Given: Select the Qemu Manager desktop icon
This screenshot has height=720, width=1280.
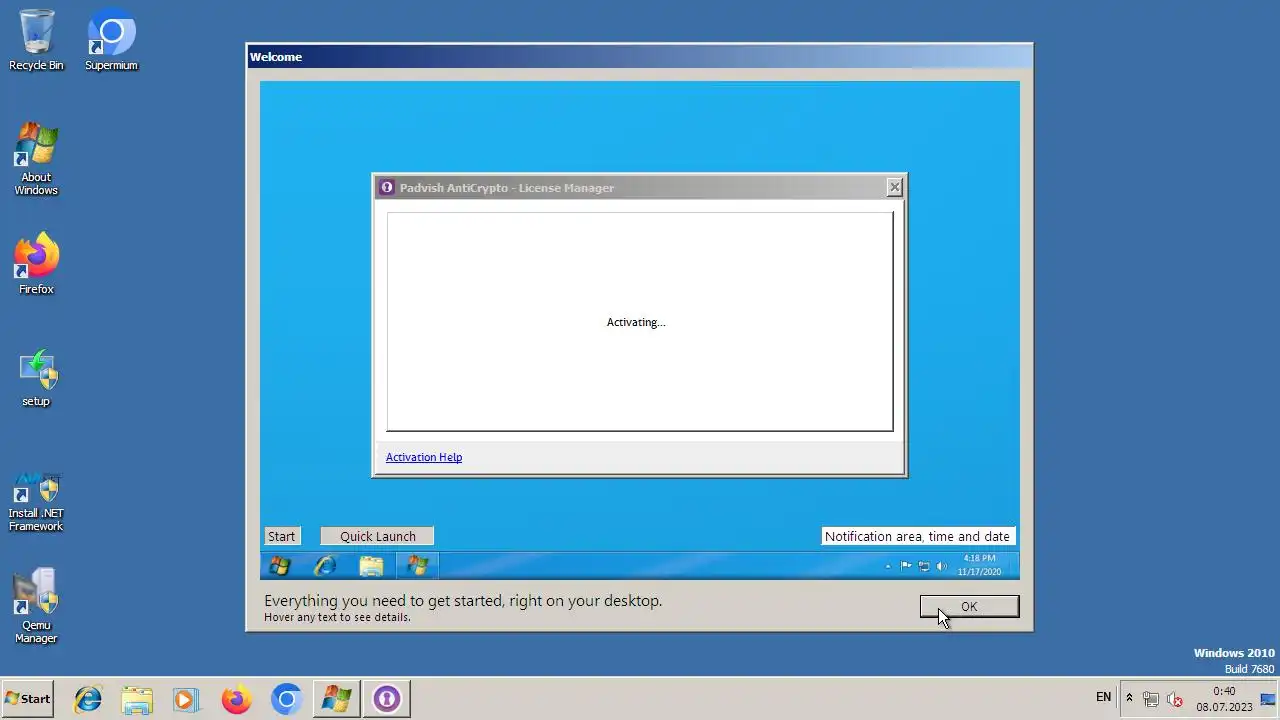Looking at the screenshot, I should 36,606.
